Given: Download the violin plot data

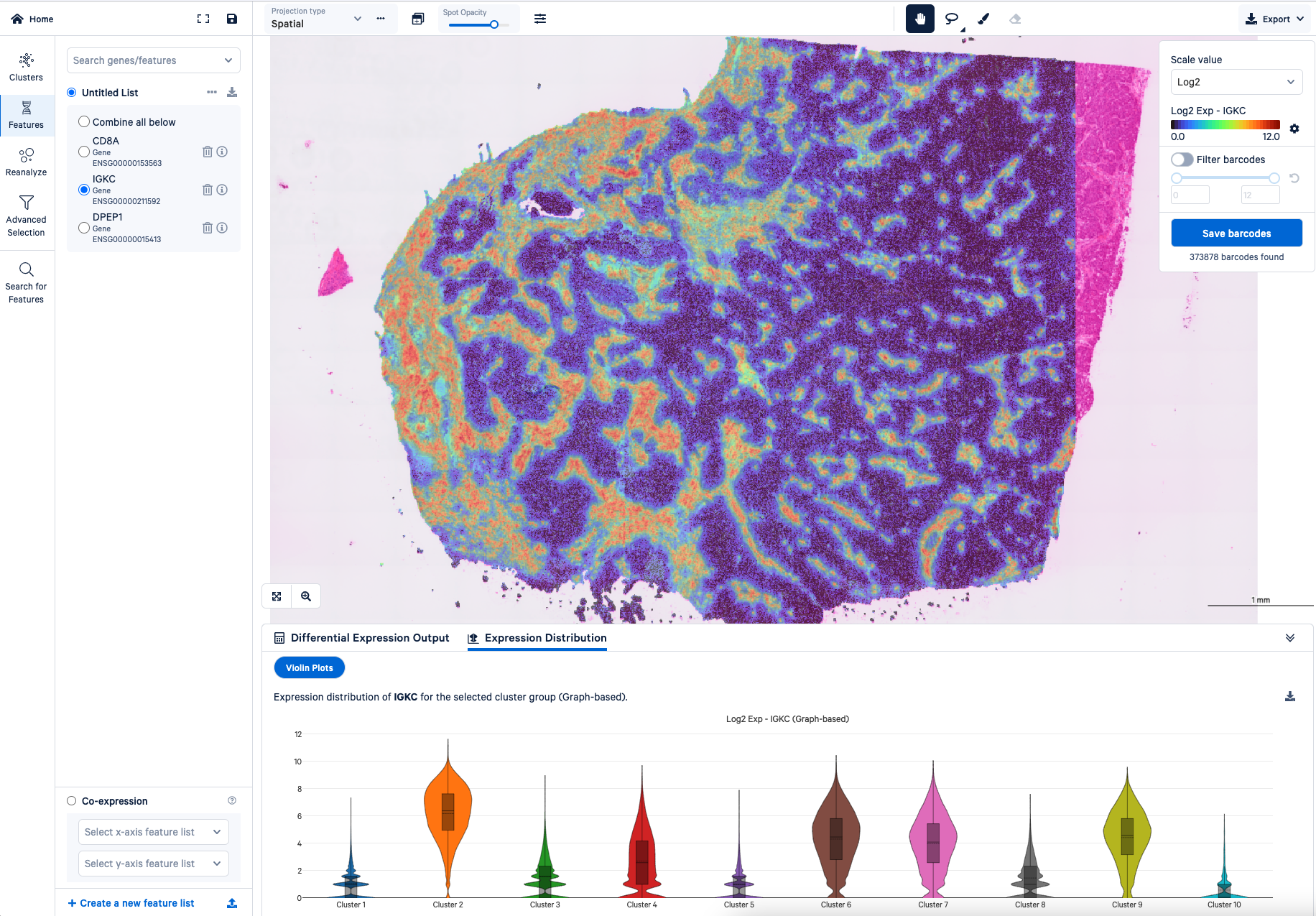Looking at the screenshot, I should click(1290, 696).
